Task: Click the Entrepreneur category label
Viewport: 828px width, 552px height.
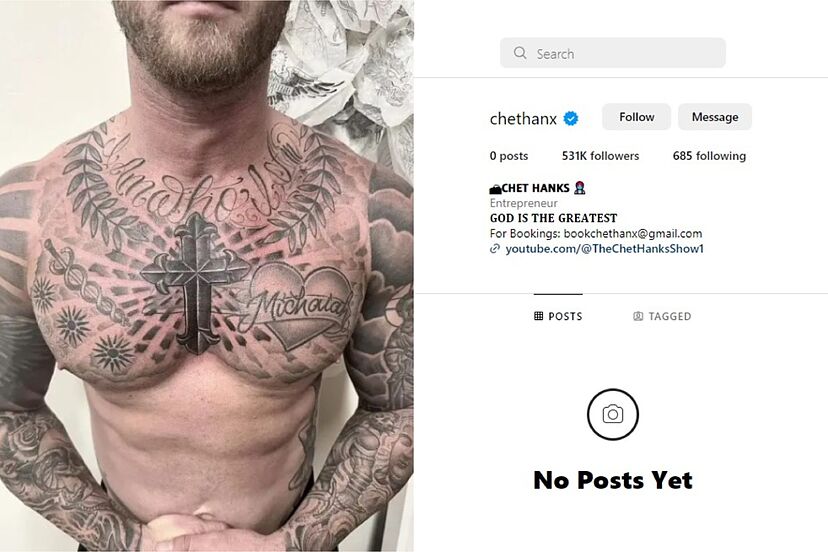Action: (x=523, y=203)
